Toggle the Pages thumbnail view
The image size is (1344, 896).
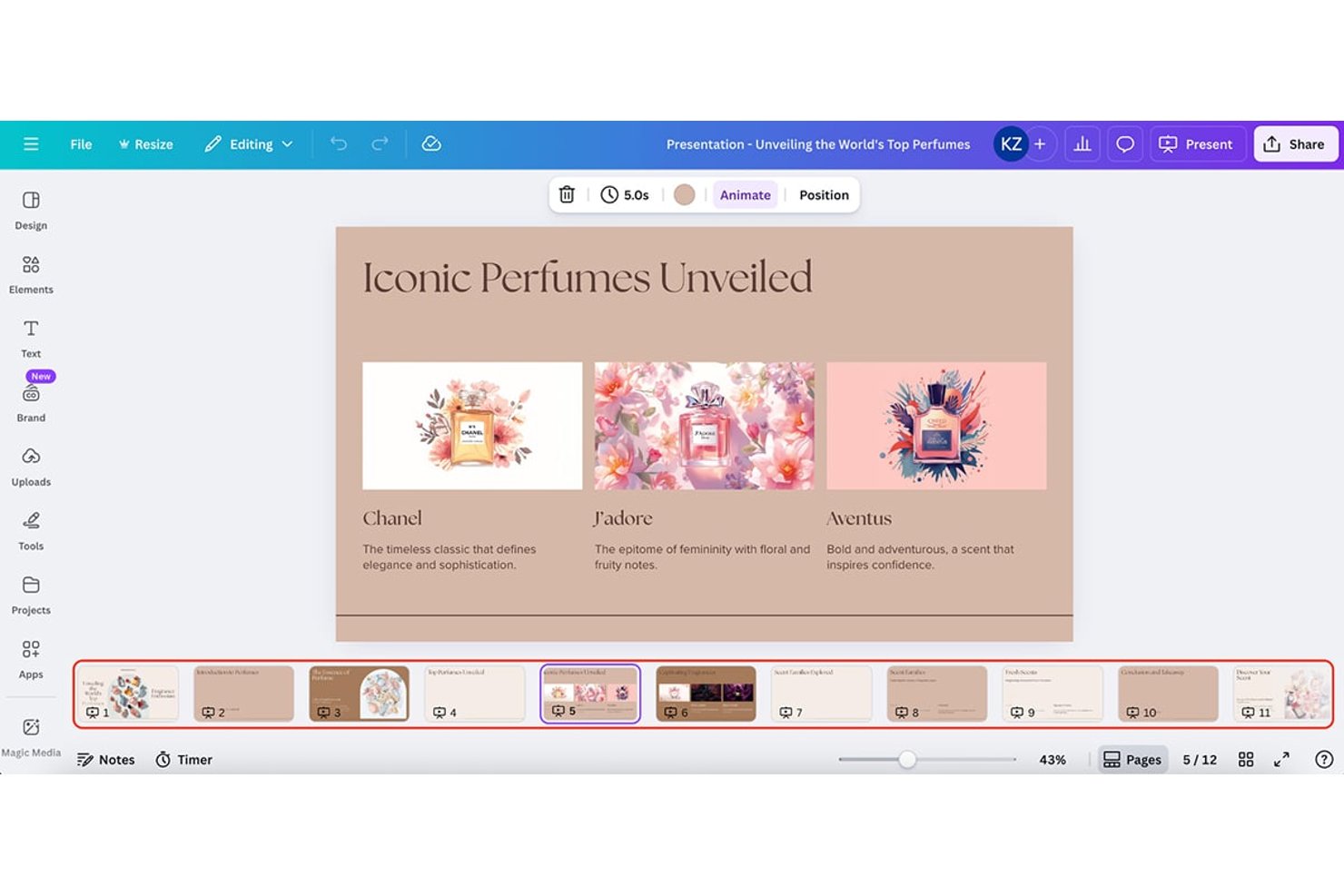[x=1132, y=760]
